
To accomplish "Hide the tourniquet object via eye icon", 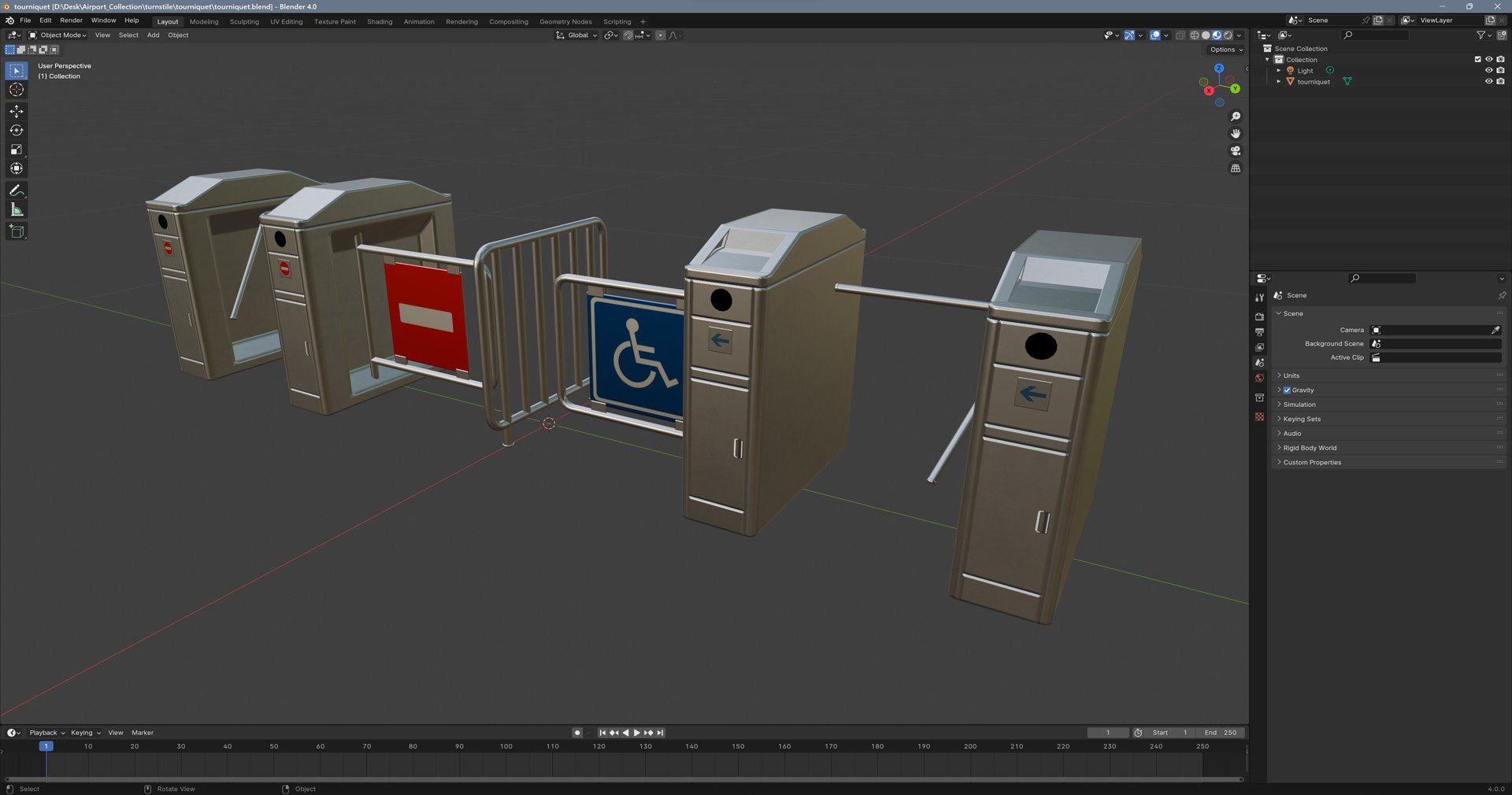I will [x=1488, y=82].
